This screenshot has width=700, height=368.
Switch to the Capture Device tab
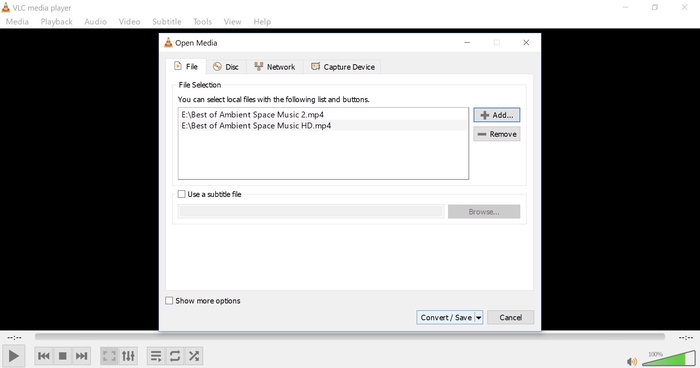(x=342, y=67)
